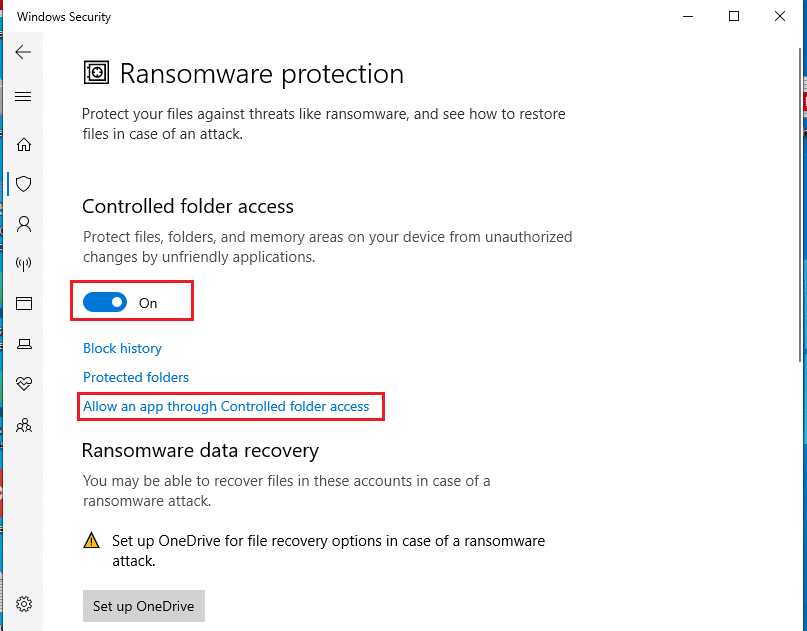Open Account protection person icon
This screenshot has width=807, height=631.
click(x=24, y=224)
